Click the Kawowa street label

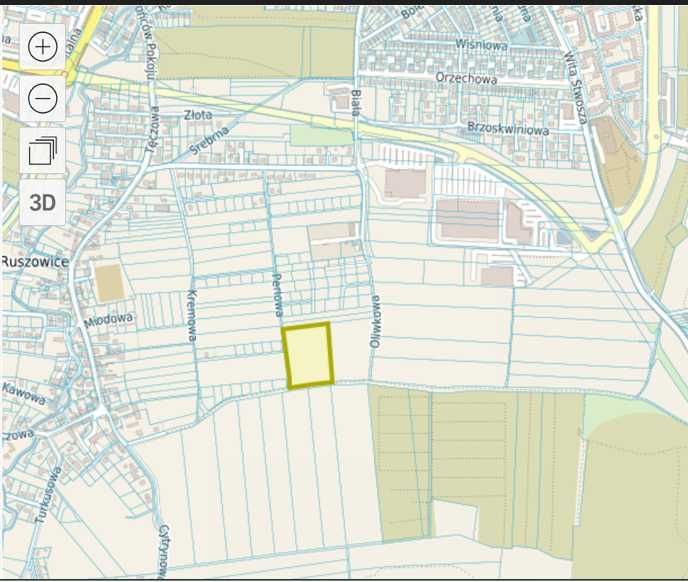point(24,393)
